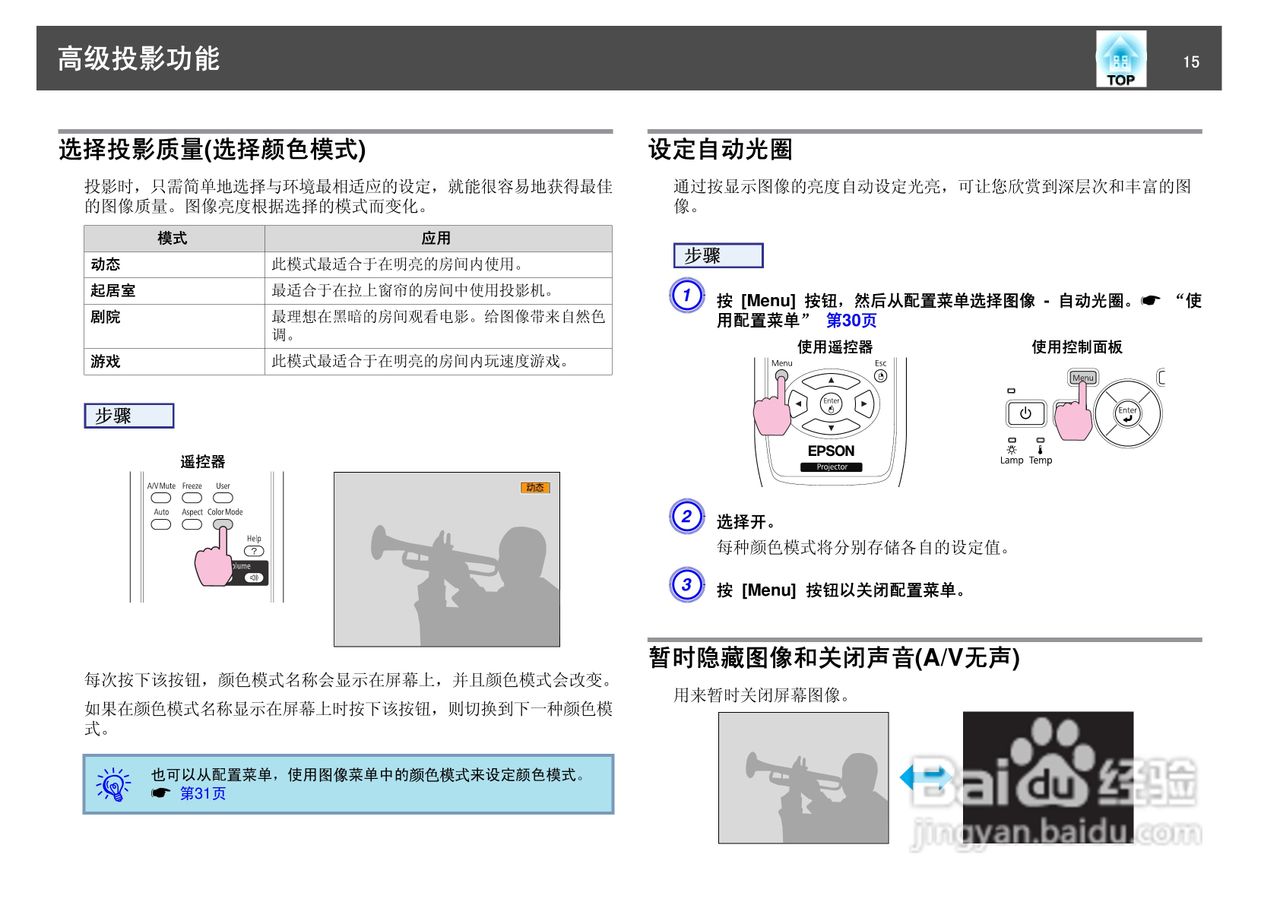Click the orange 动态 on-screen label

(x=536, y=487)
